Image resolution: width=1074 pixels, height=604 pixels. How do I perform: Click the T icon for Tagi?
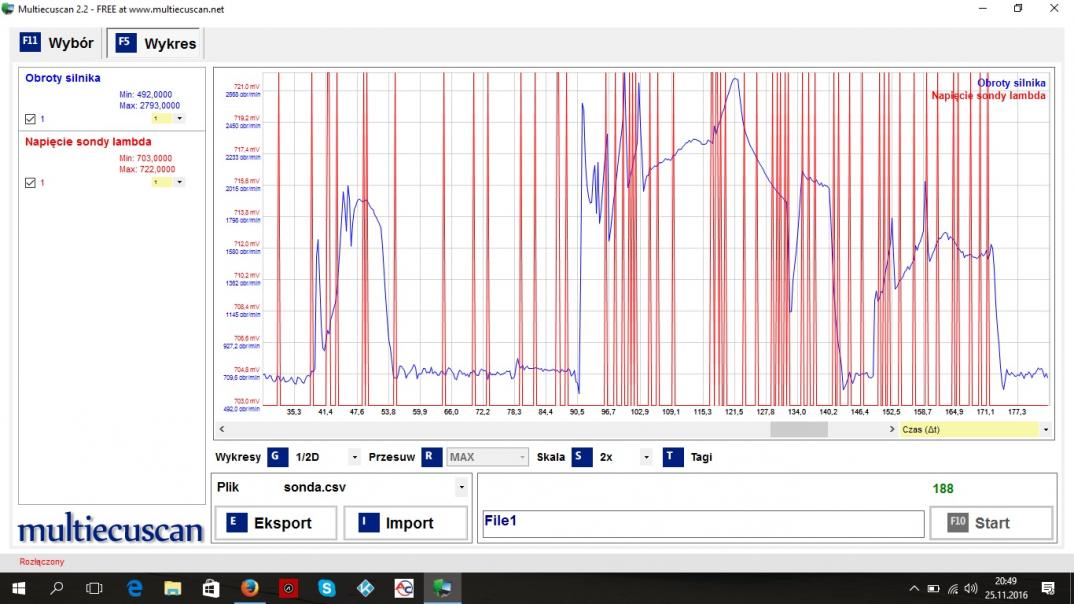pyautogui.click(x=673, y=457)
